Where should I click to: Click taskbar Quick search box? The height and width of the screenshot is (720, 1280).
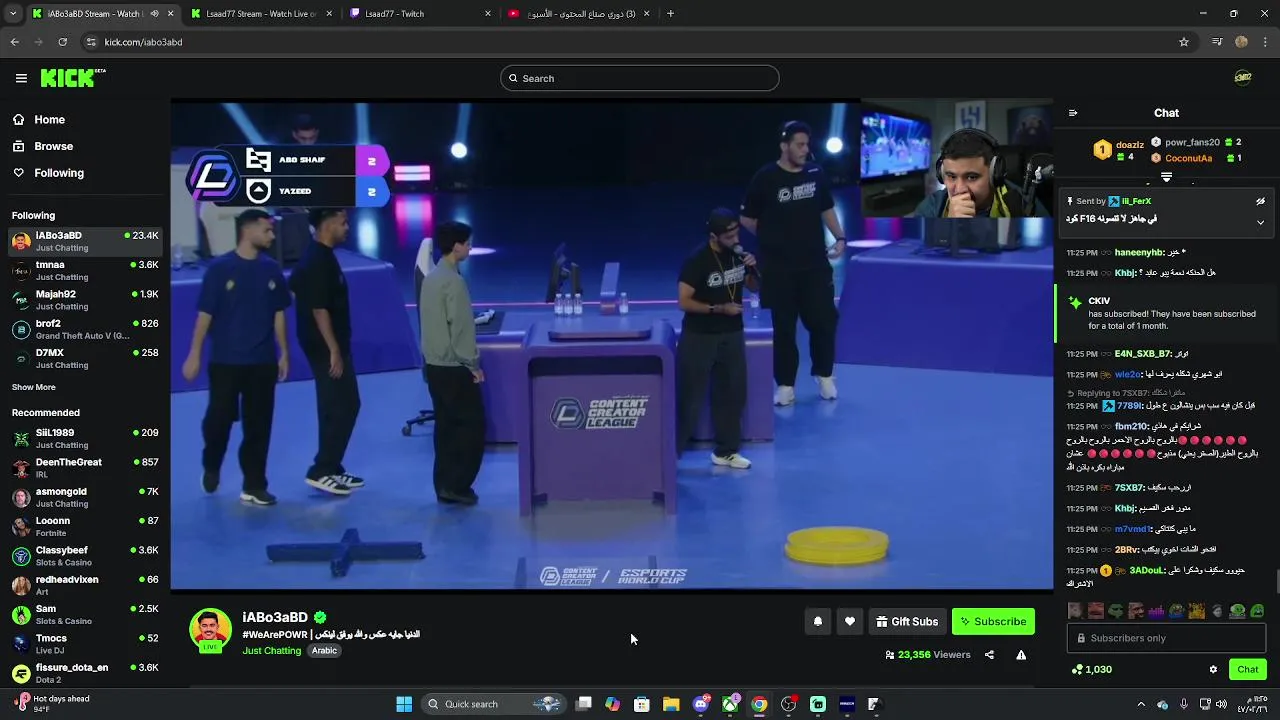point(495,704)
